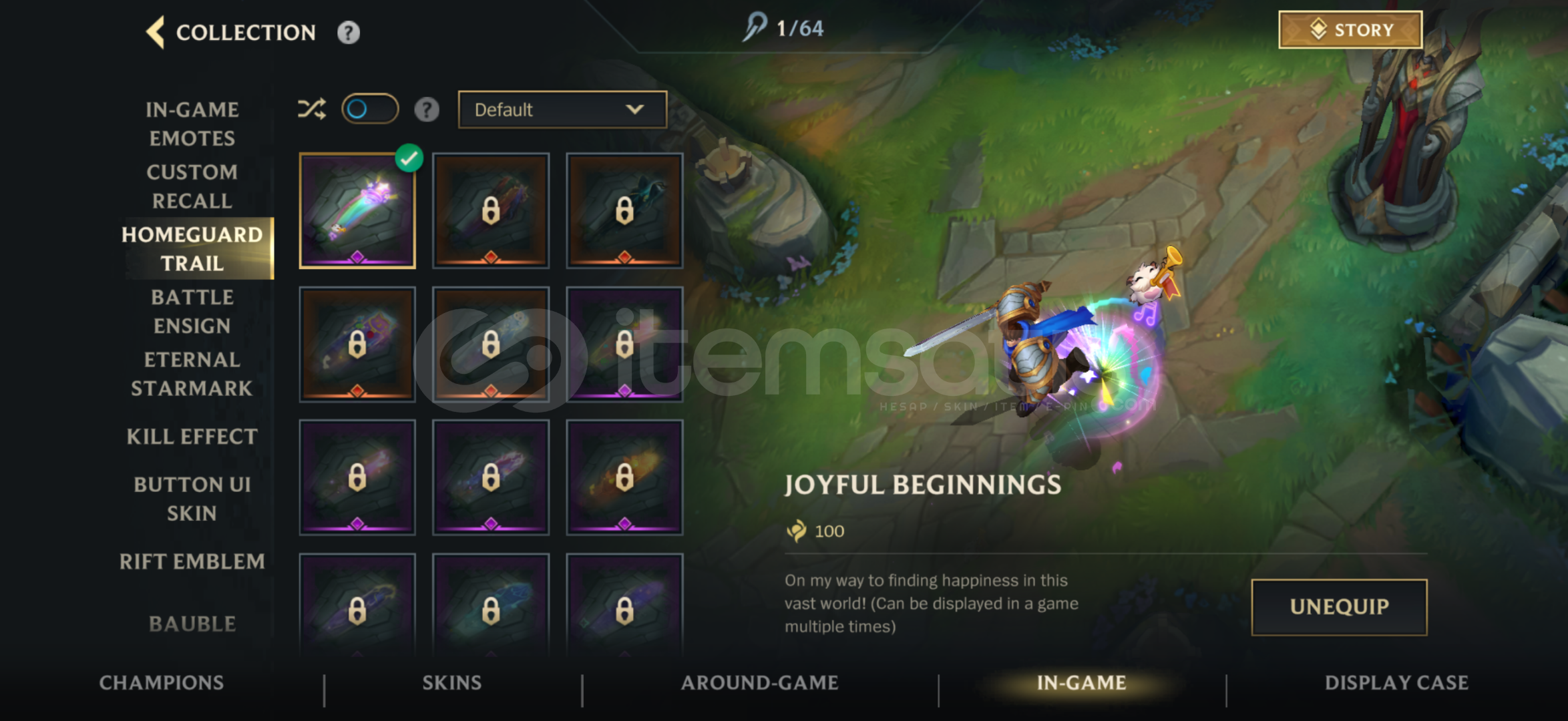The width and height of the screenshot is (1568, 721).
Task: Click the equipped Joyful Beginnings checkmark
Action: click(409, 158)
